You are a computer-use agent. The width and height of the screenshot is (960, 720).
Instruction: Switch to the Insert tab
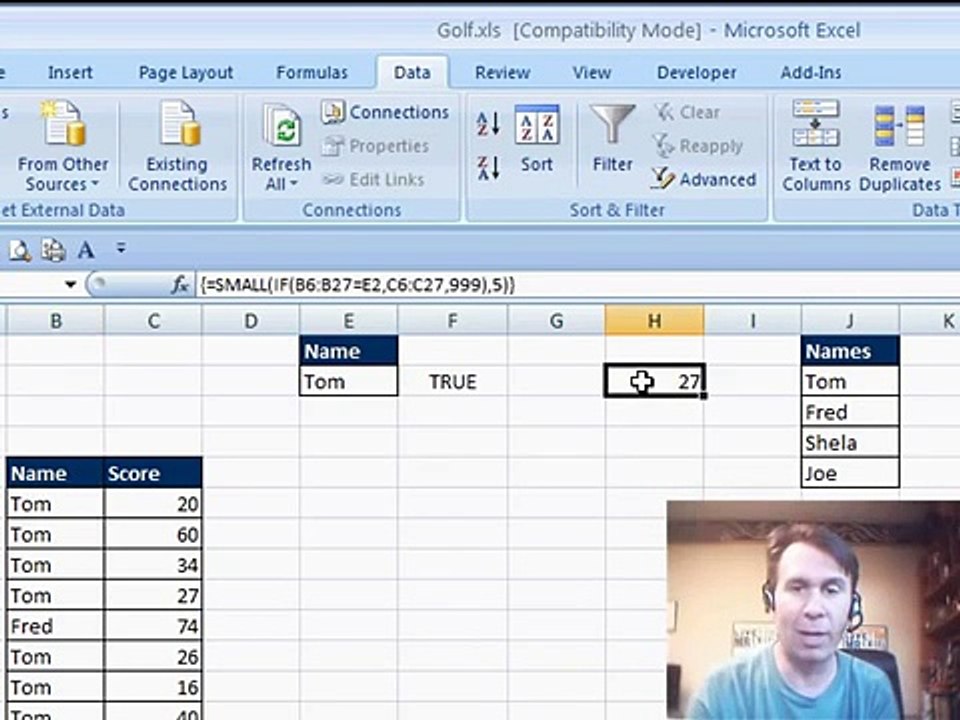[x=70, y=72]
